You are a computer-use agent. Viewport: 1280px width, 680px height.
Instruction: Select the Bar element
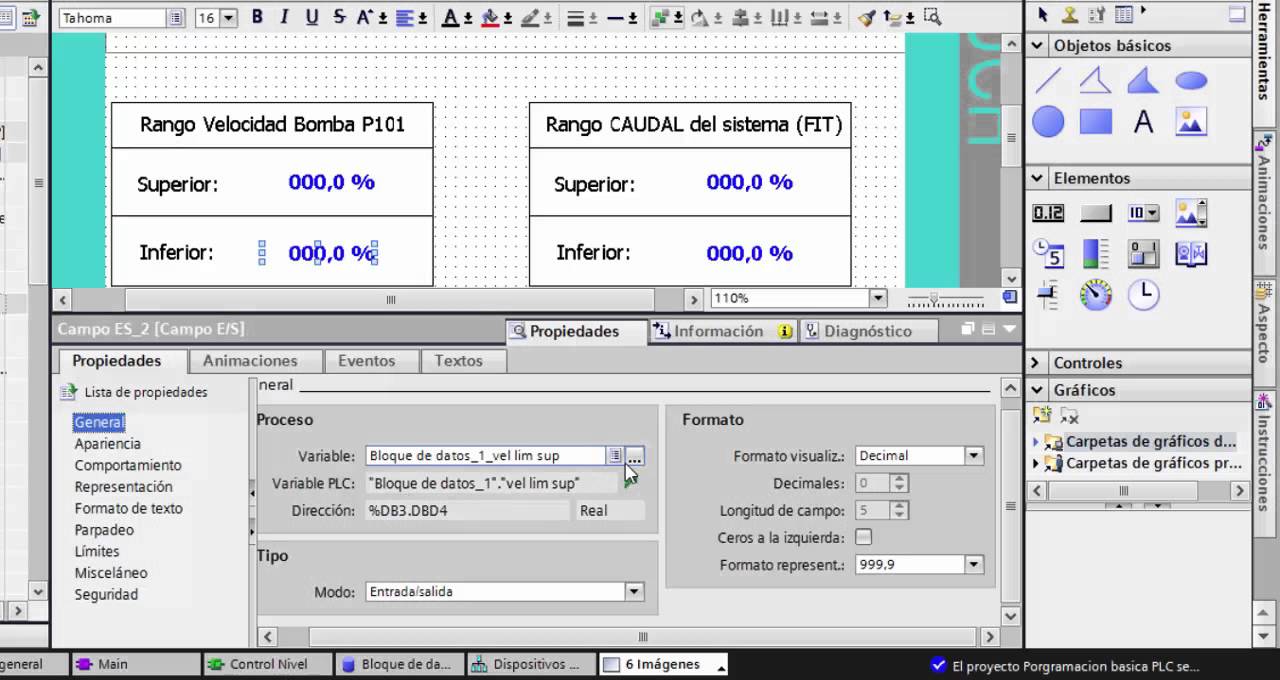(1096, 254)
